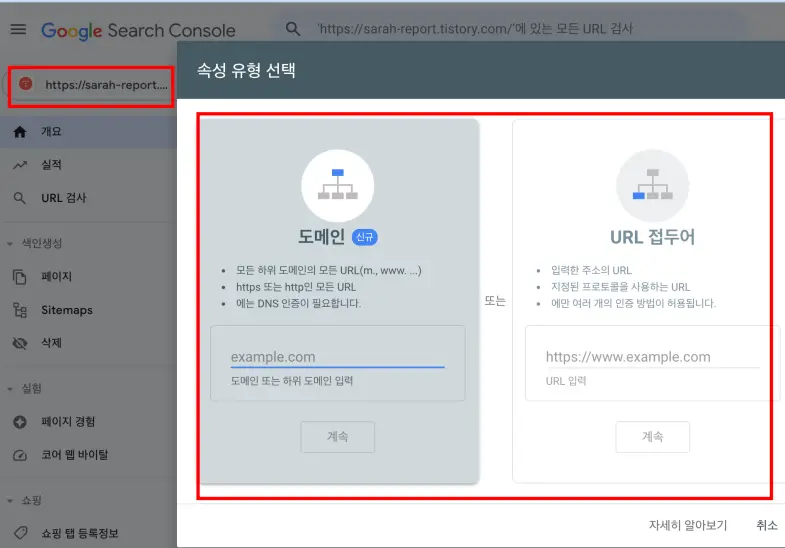Click the 신규 badge next to 도메인
The image size is (785, 548).
(365, 237)
